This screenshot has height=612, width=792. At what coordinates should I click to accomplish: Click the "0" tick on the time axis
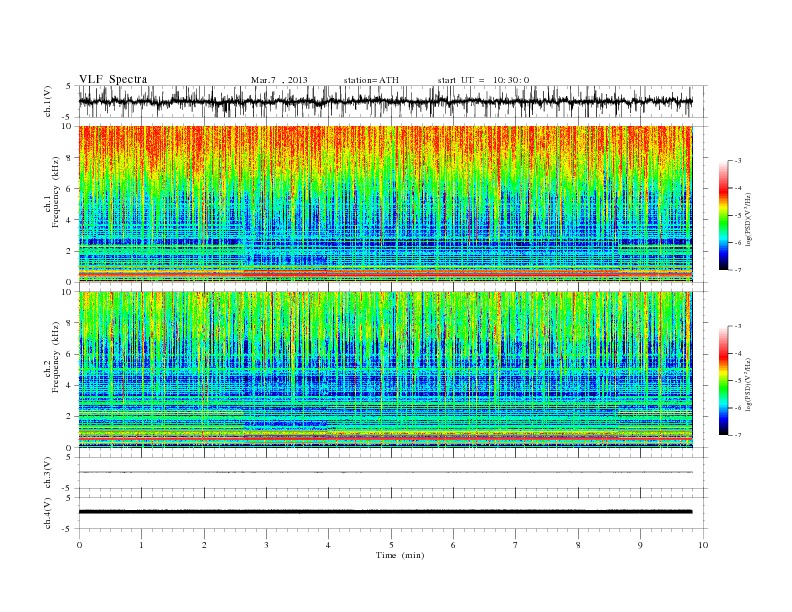coord(79,545)
